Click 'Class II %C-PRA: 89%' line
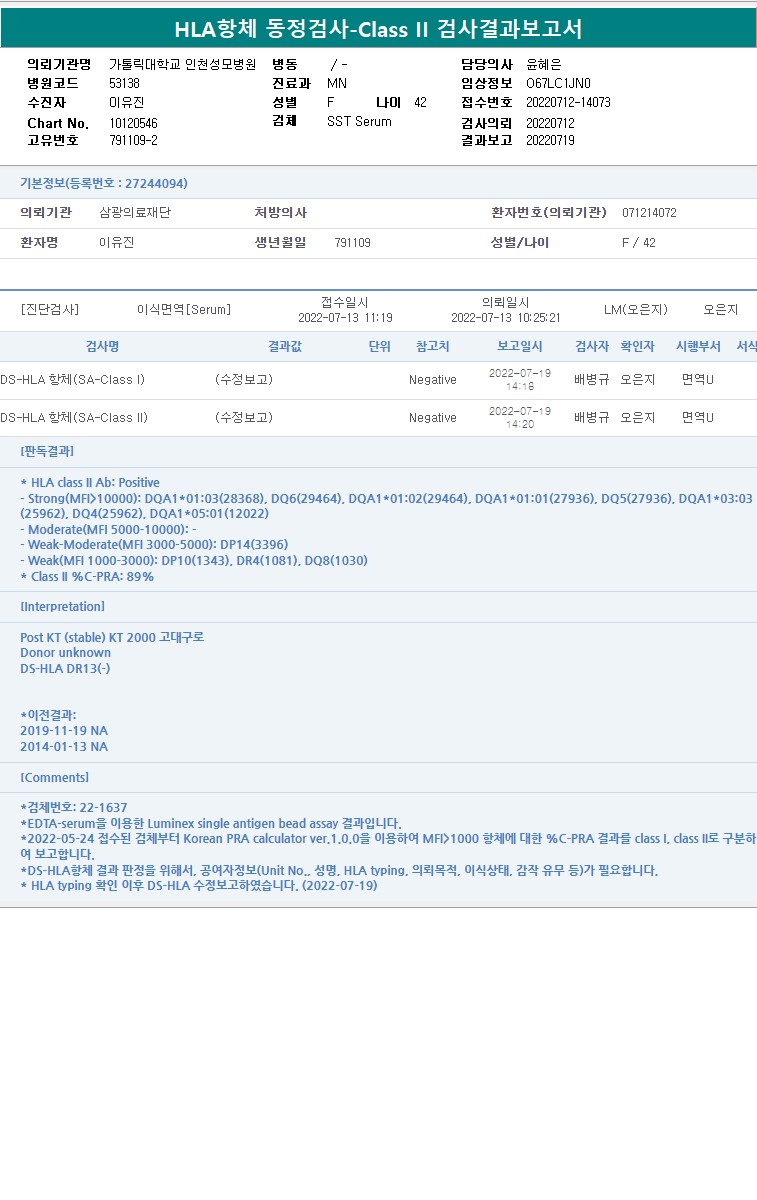The image size is (757, 1200). coord(87,576)
